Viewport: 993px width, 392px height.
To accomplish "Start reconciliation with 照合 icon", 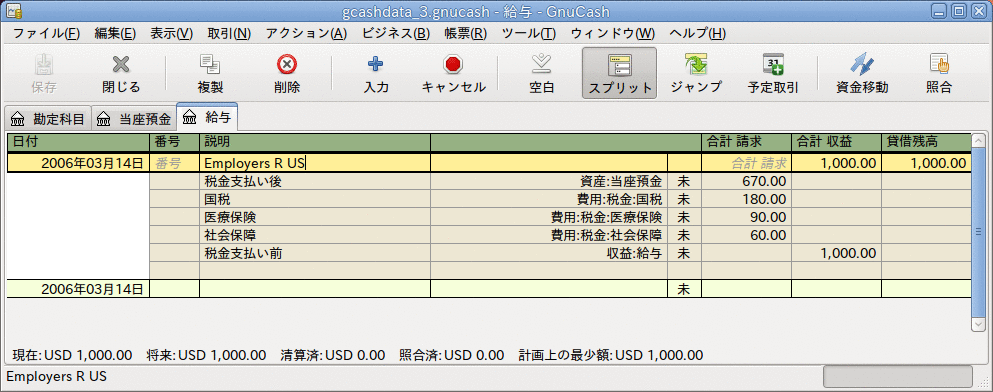I will [939, 64].
